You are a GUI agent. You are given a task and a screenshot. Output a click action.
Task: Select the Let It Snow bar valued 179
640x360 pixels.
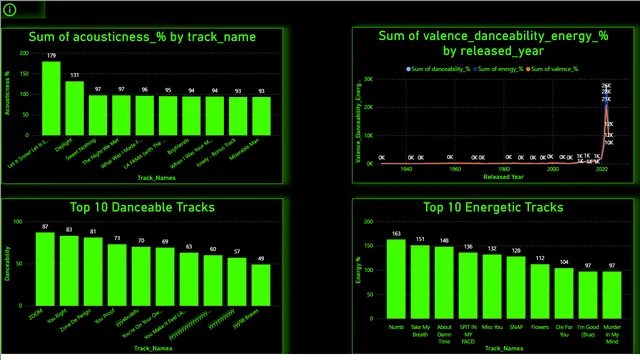pos(51,98)
